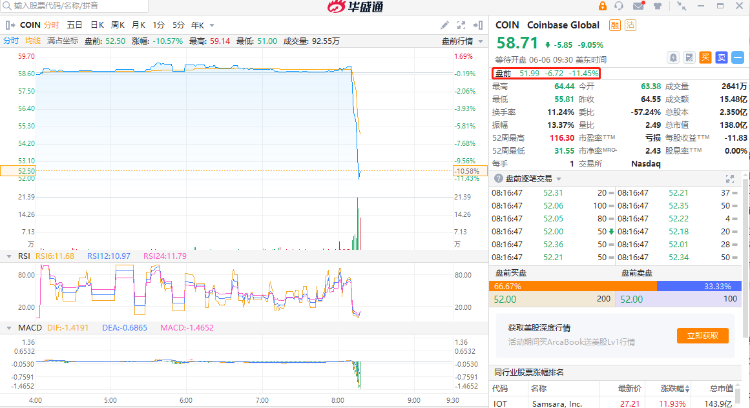This screenshot has width=750, height=408.
Task: Select the 分时 chart tab
Action: click(52, 25)
